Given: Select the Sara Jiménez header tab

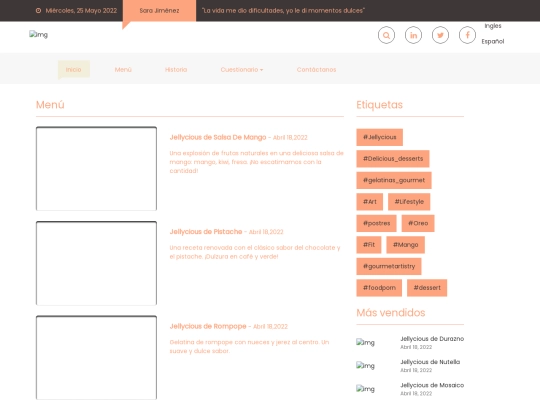Looking at the screenshot, I should pyautogui.click(x=159, y=11).
